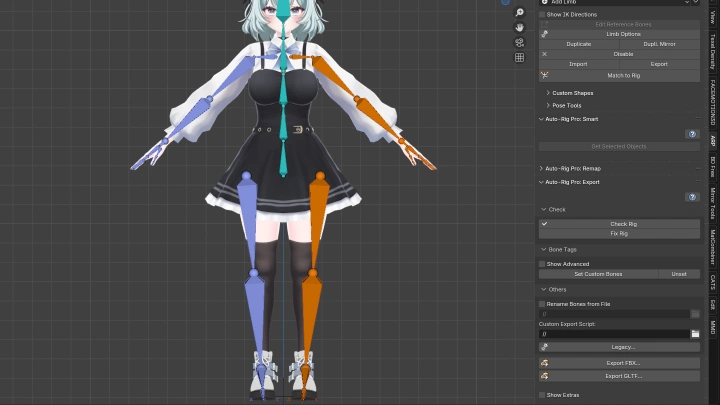Open the CATS sidebar tab
The image size is (720, 405).
[713, 282]
